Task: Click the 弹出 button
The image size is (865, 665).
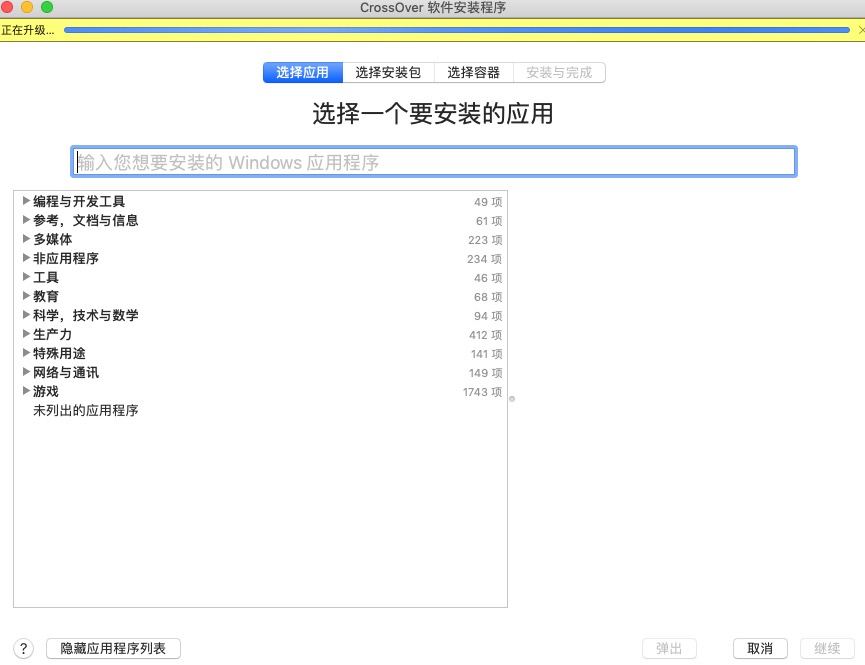Action: point(669,648)
